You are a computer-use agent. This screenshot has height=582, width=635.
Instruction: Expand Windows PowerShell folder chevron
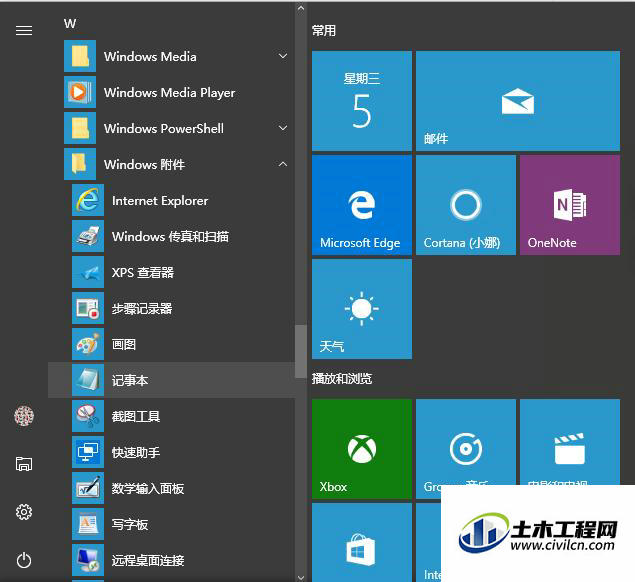(283, 128)
